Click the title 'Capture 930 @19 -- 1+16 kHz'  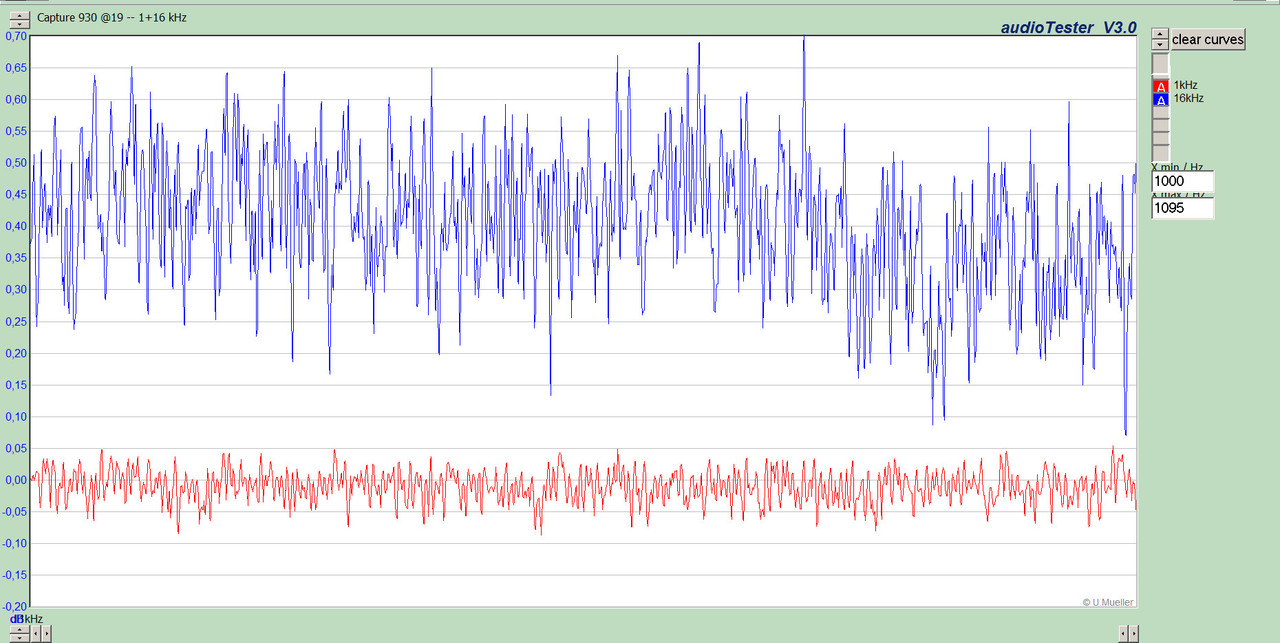pyautogui.click(x=112, y=17)
